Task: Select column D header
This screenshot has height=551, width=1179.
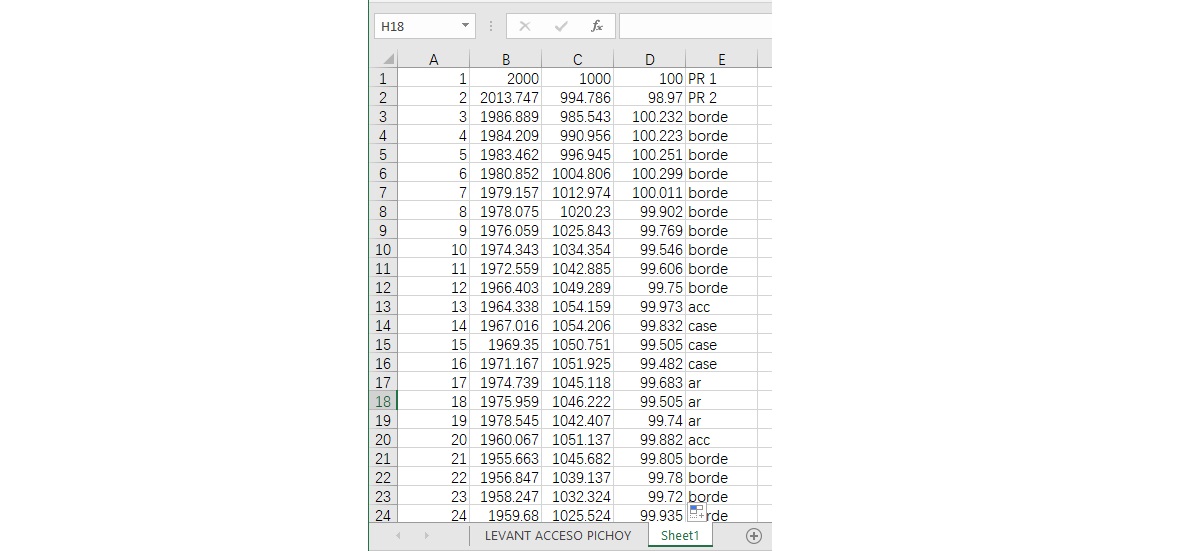Action: [650, 59]
